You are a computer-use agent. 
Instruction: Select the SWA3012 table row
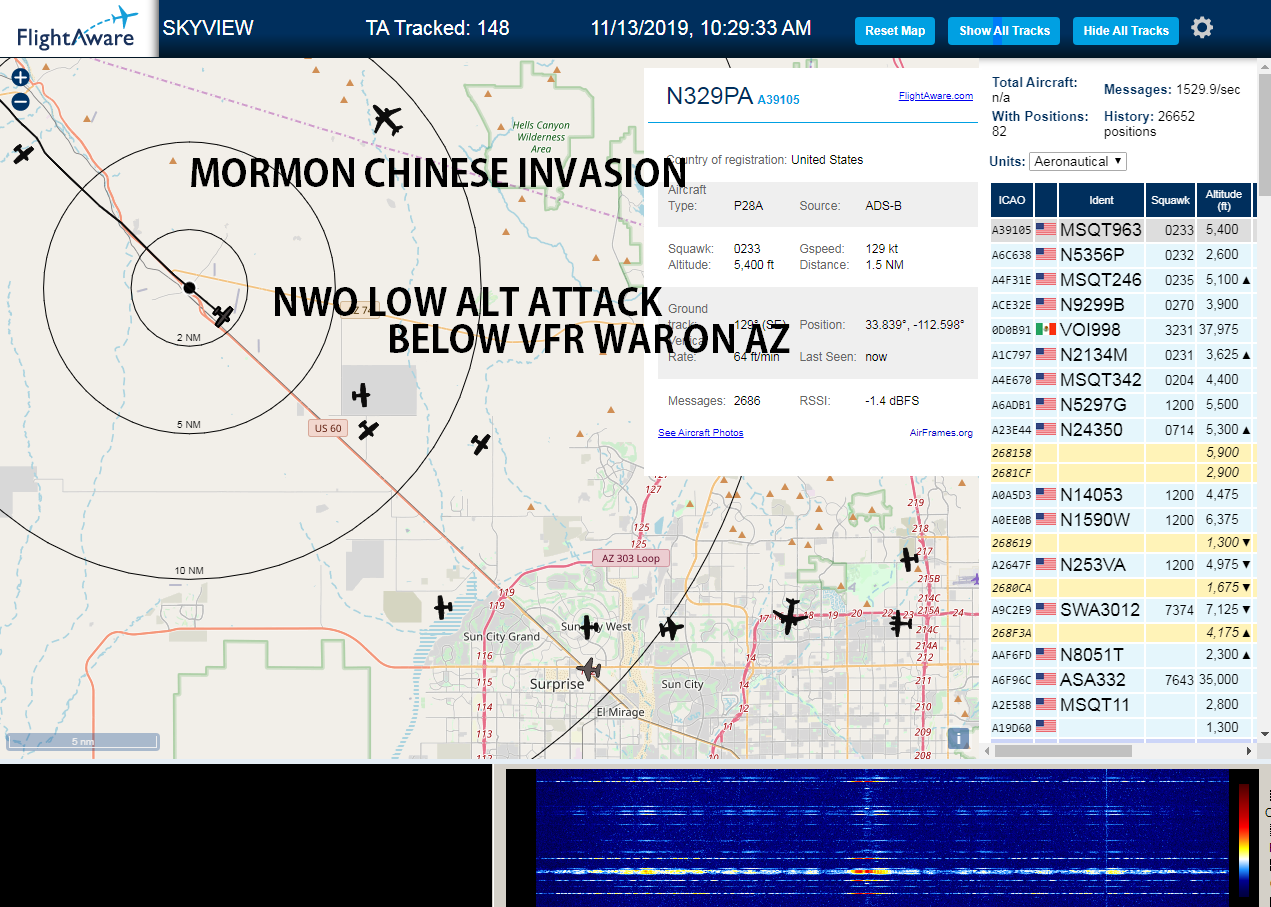pos(1122,609)
